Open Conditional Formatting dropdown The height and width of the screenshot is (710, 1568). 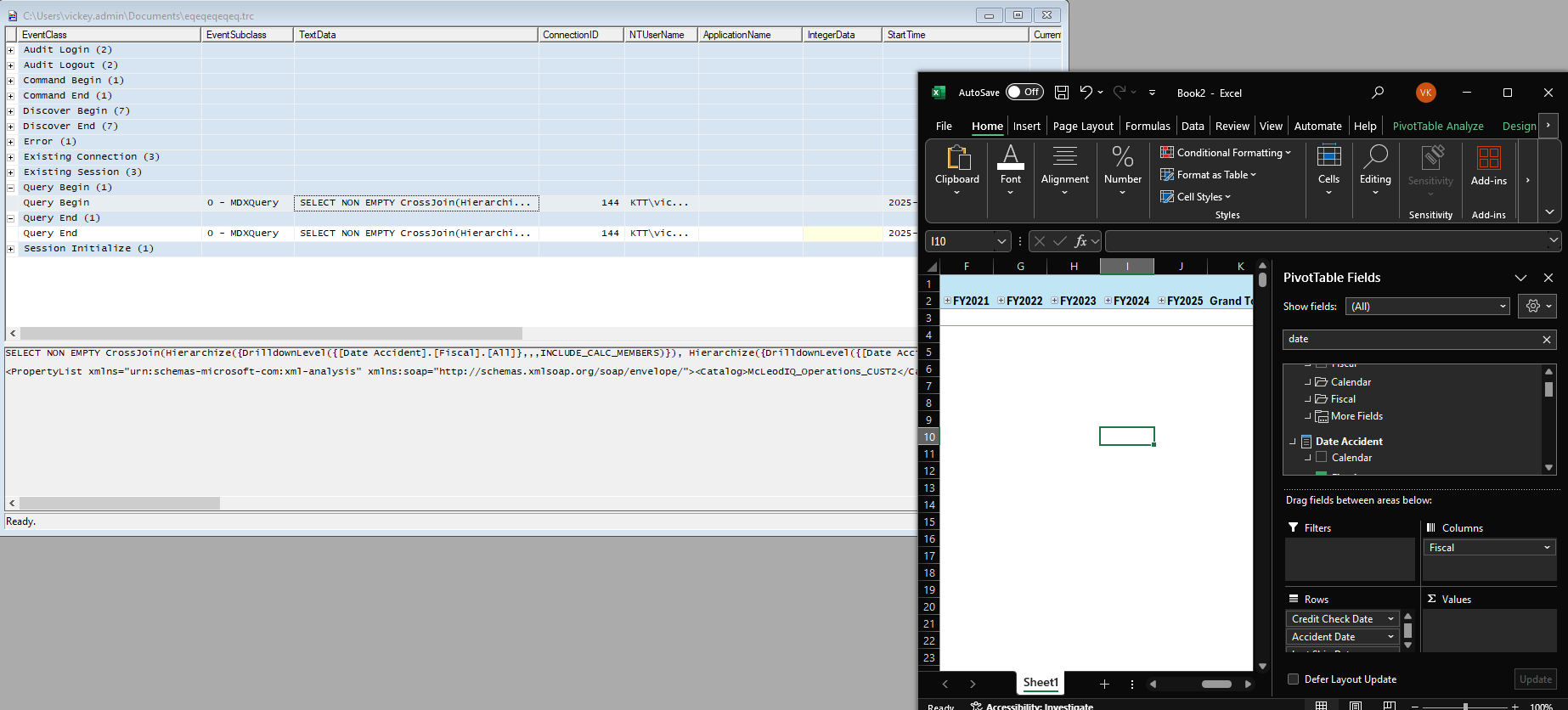[x=1226, y=153]
